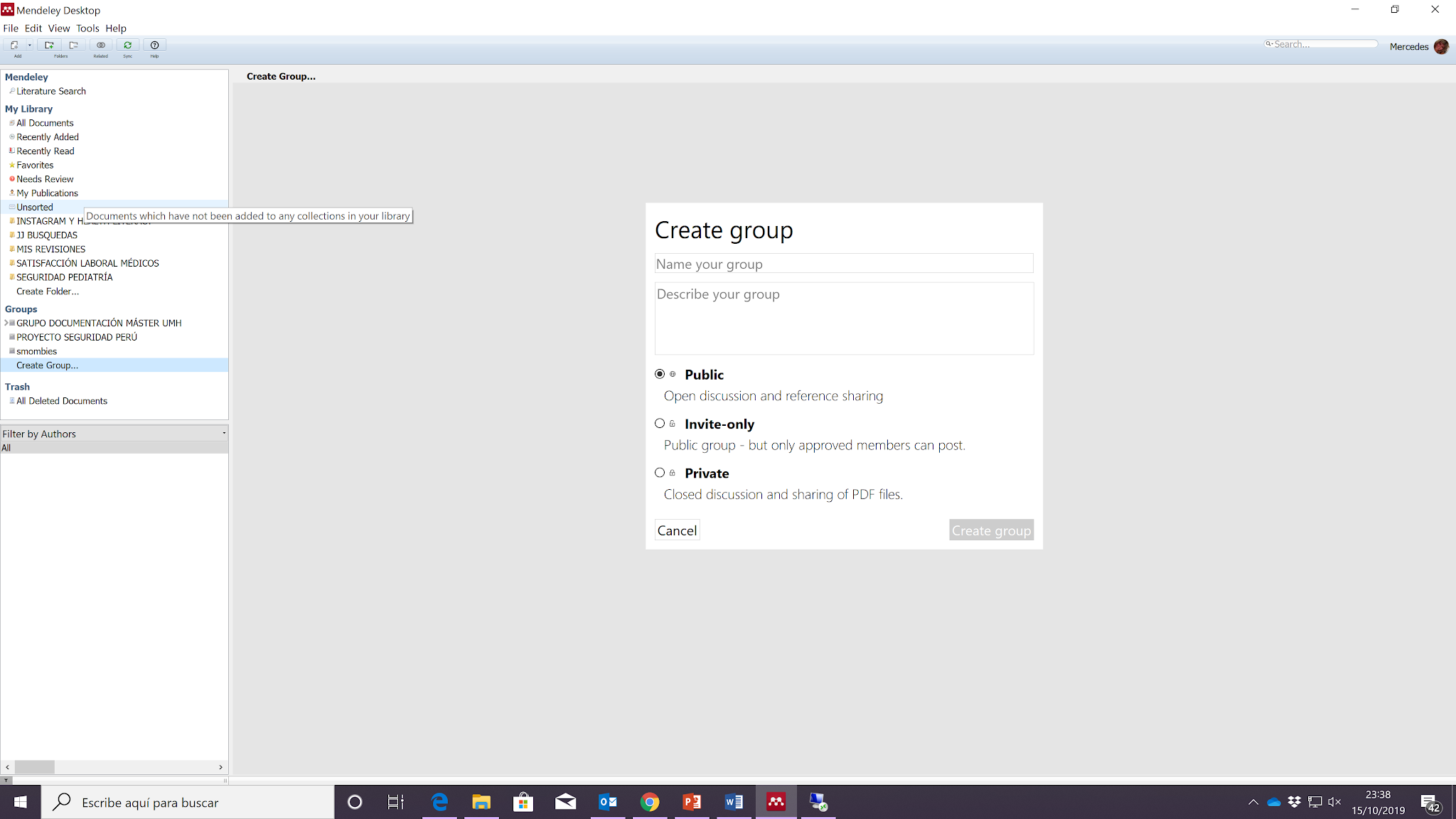1456x819 pixels.
Task: Open the View menu
Action: coord(59,28)
